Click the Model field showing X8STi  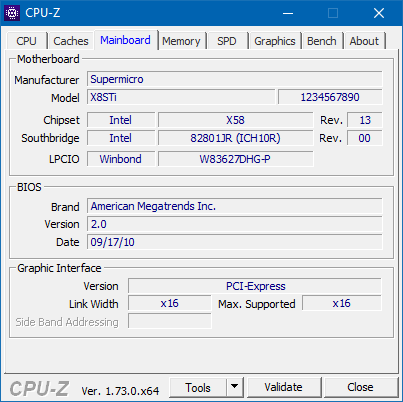182,97
